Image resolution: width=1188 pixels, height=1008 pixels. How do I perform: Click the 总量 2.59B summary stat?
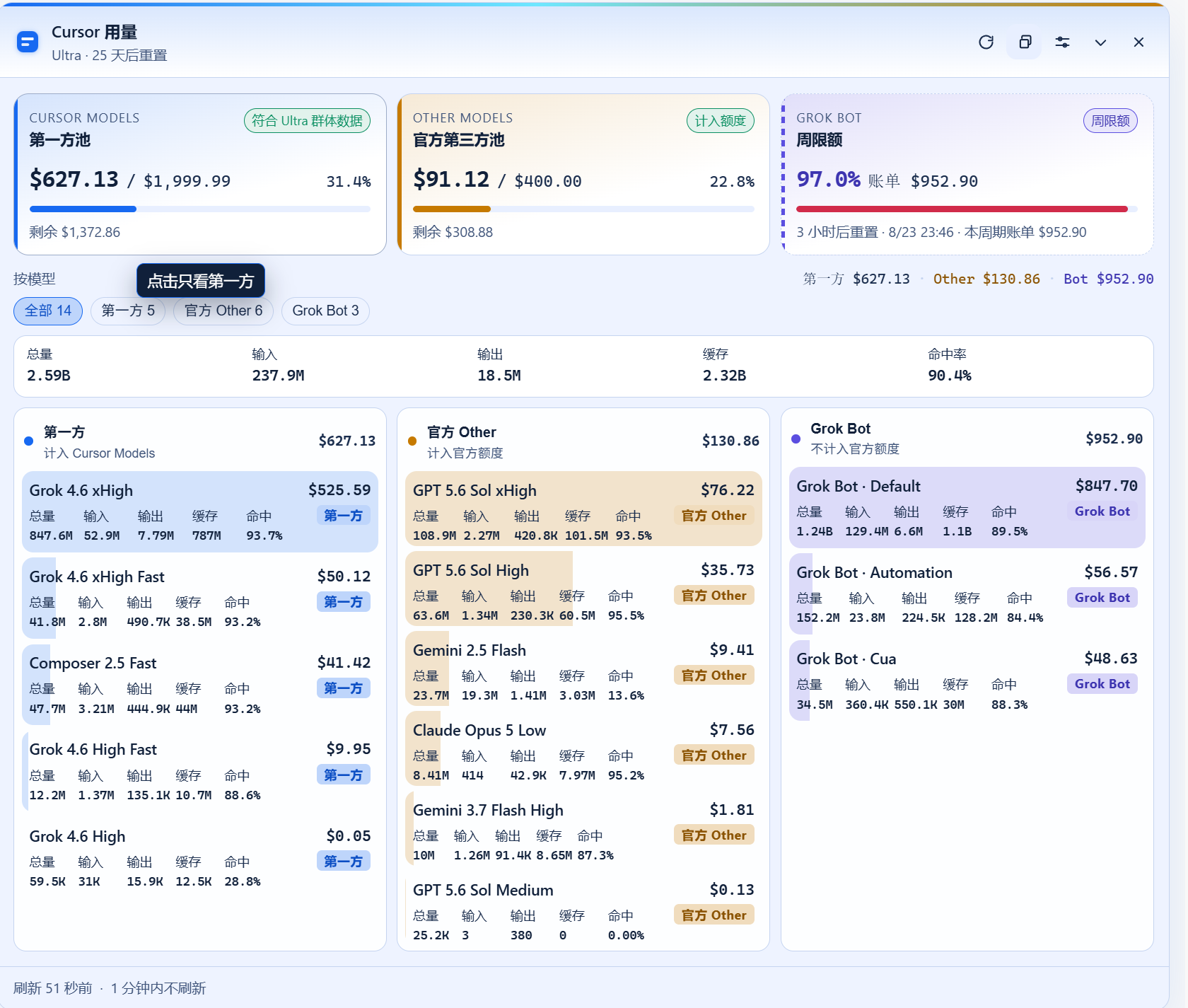click(49, 365)
